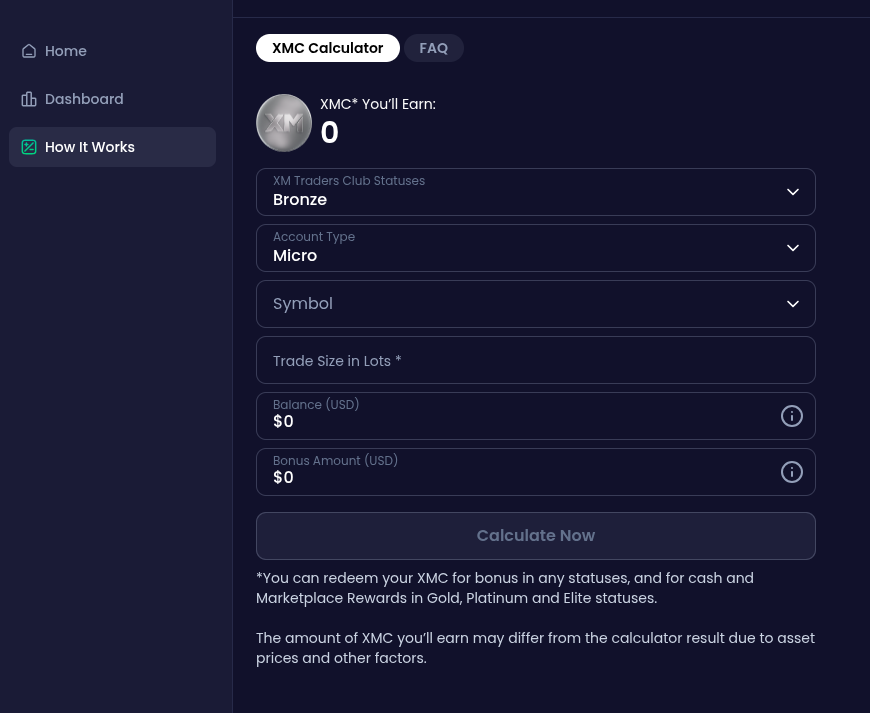
Task: Click the Dashboard bar chart icon
Action: (29, 99)
